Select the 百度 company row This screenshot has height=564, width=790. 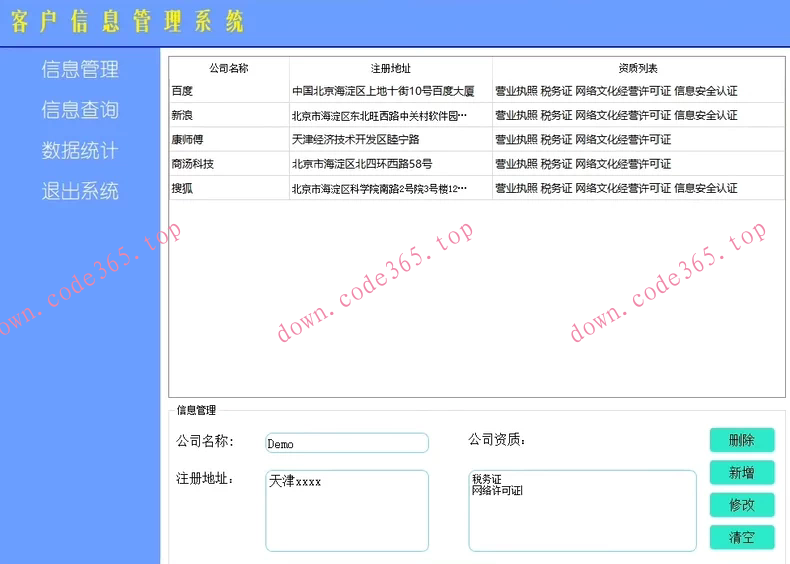477,91
